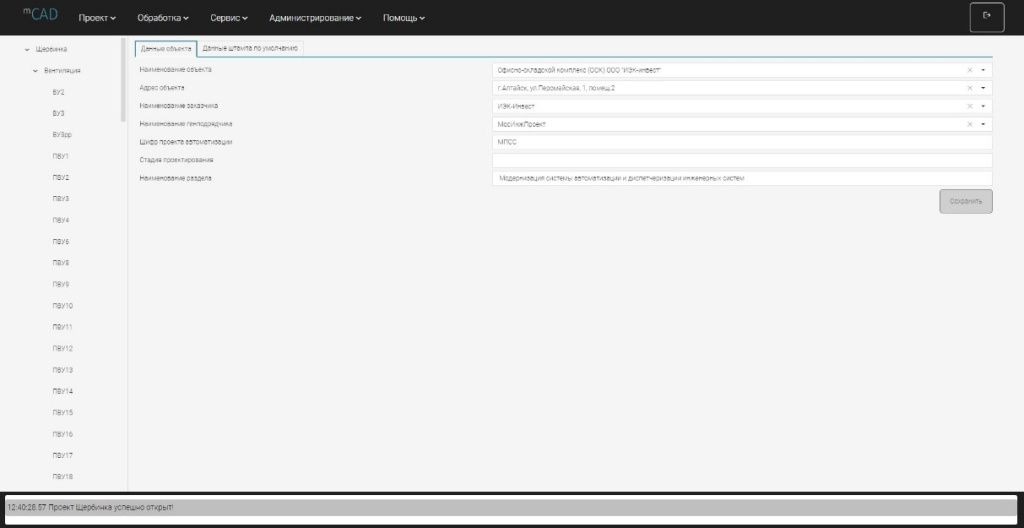Screen dimensions: 1024x528
Task: Click the logout icon in top-right corner
Action: pos(986,17)
